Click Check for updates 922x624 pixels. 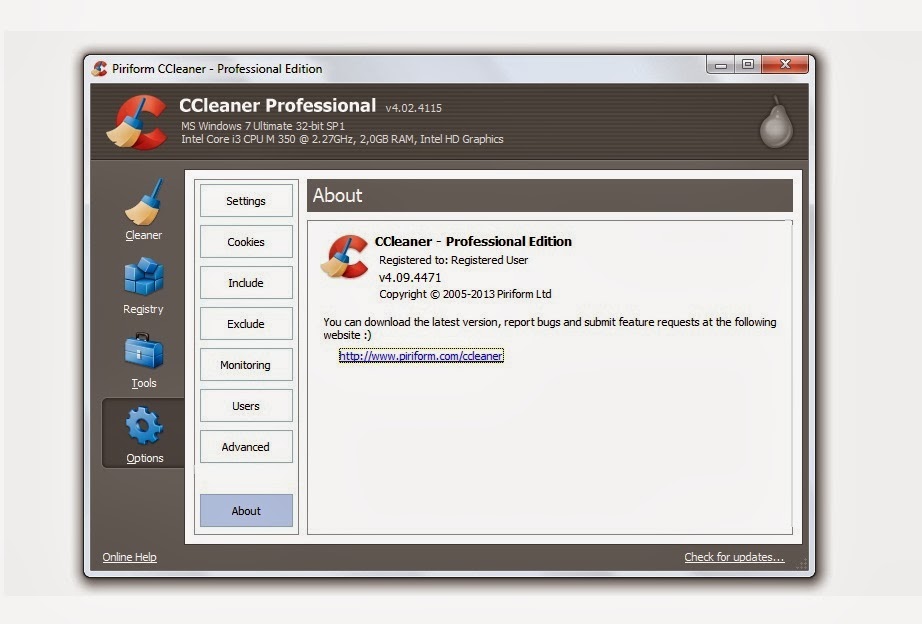[734, 557]
